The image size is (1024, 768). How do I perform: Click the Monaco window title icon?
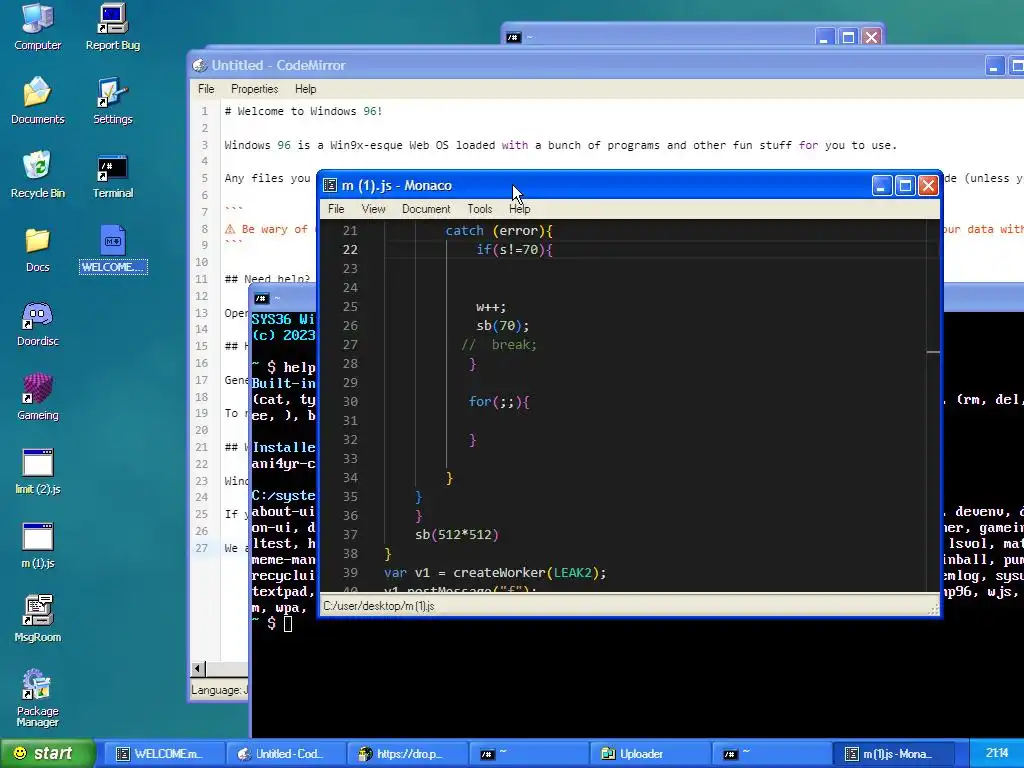click(330, 185)
